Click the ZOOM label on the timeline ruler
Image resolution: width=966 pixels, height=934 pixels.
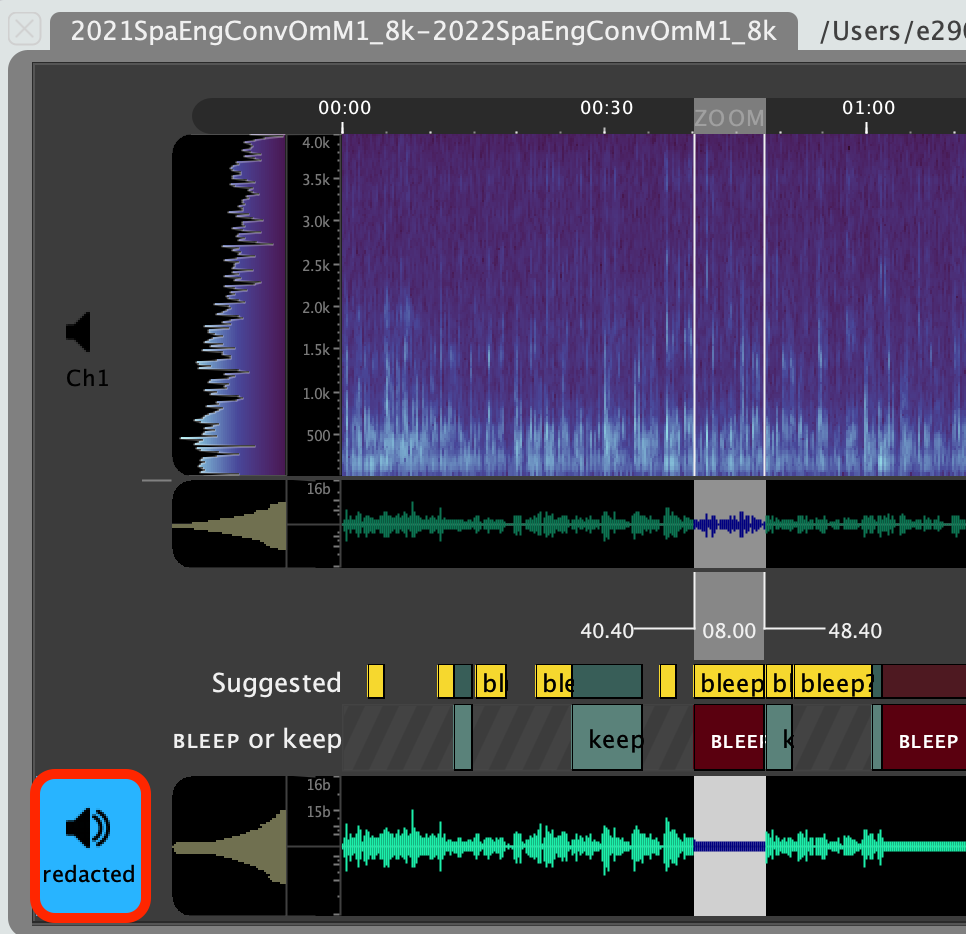[729, 118]
